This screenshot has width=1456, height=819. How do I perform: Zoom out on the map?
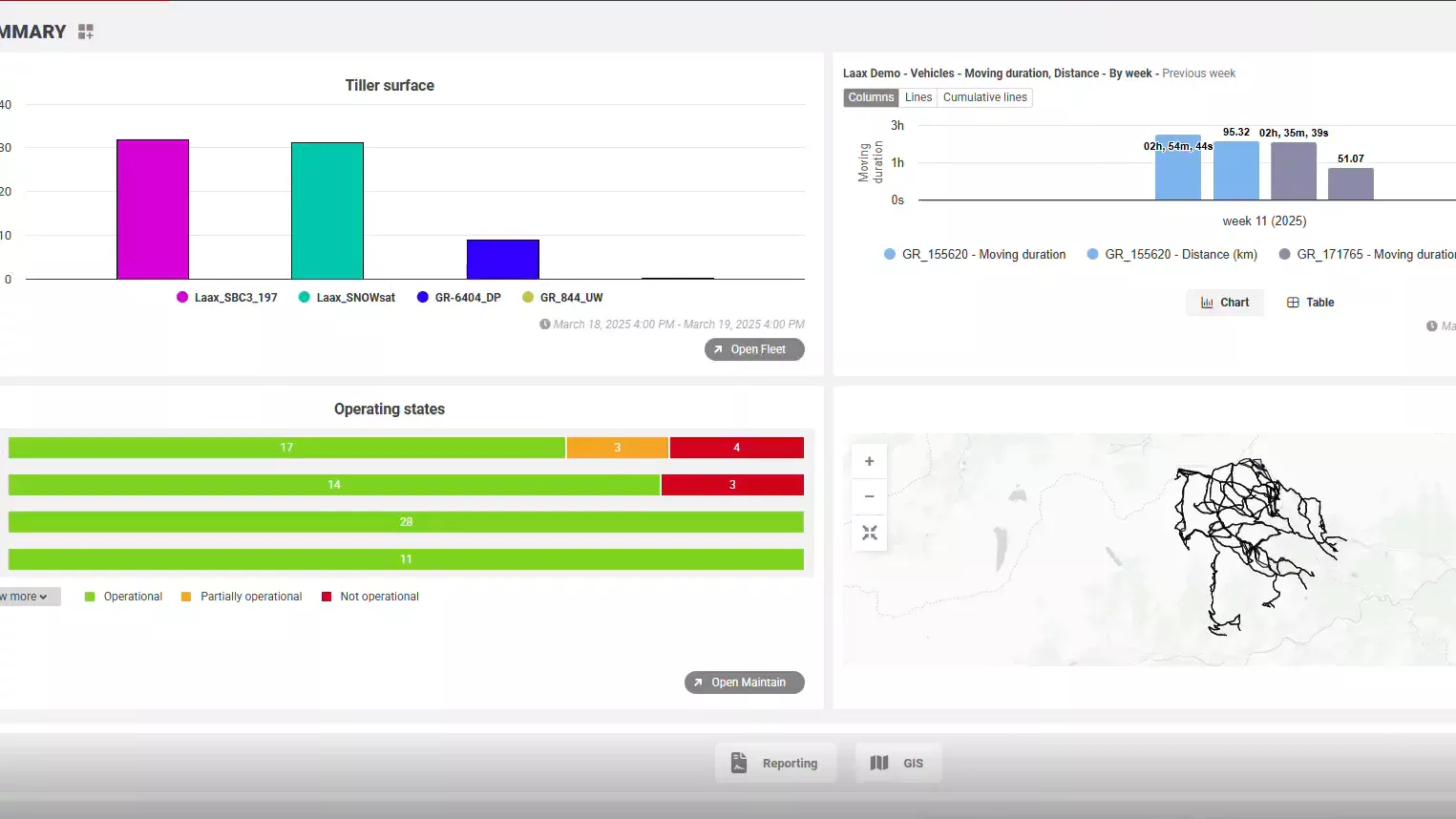coord(869,496)
